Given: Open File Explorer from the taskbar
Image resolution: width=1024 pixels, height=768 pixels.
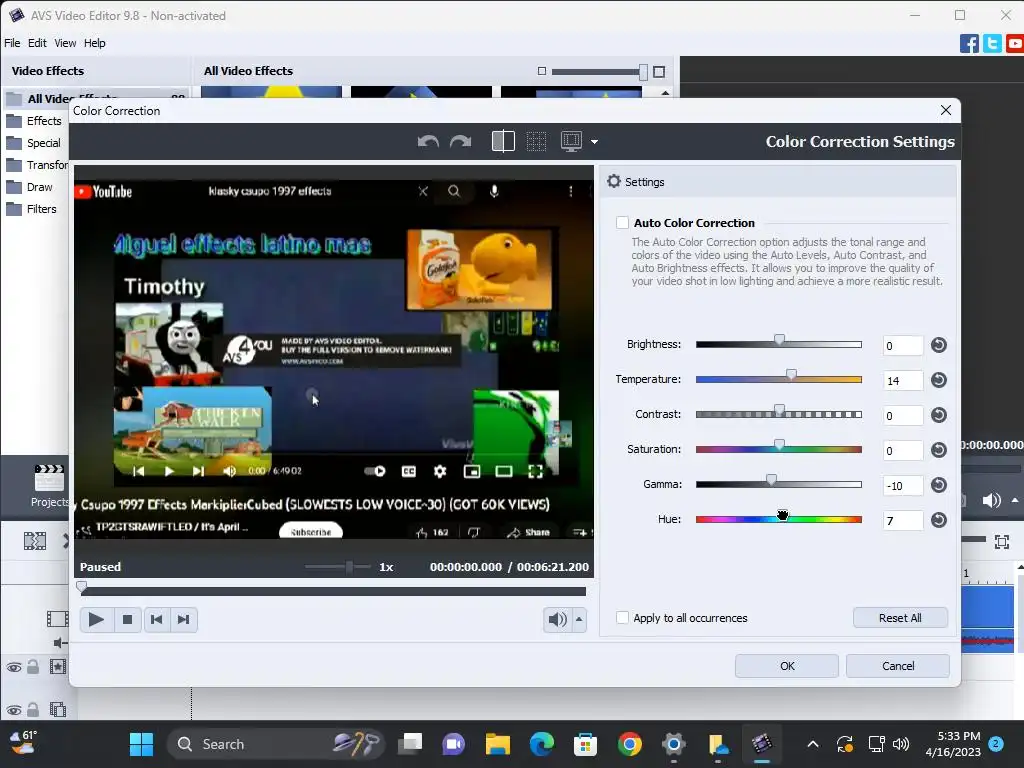Looking at the screenshot, I should pos(498,744).
